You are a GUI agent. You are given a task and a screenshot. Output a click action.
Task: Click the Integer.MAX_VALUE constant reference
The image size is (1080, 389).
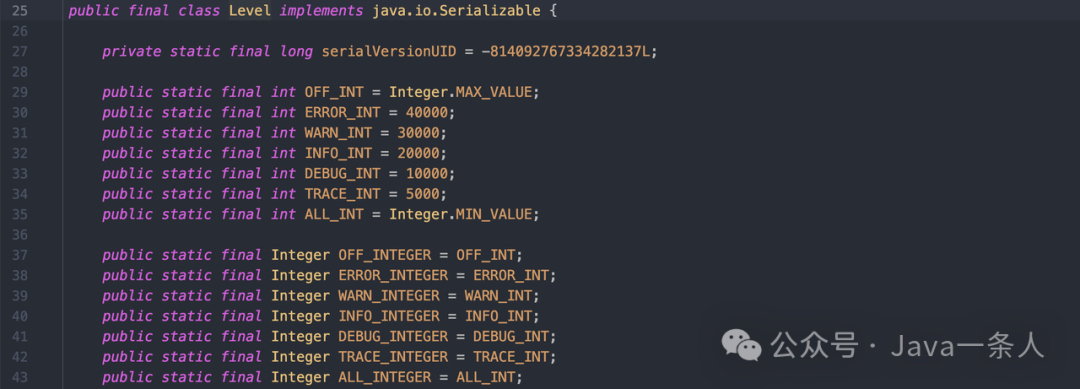(x=461, y=92)
